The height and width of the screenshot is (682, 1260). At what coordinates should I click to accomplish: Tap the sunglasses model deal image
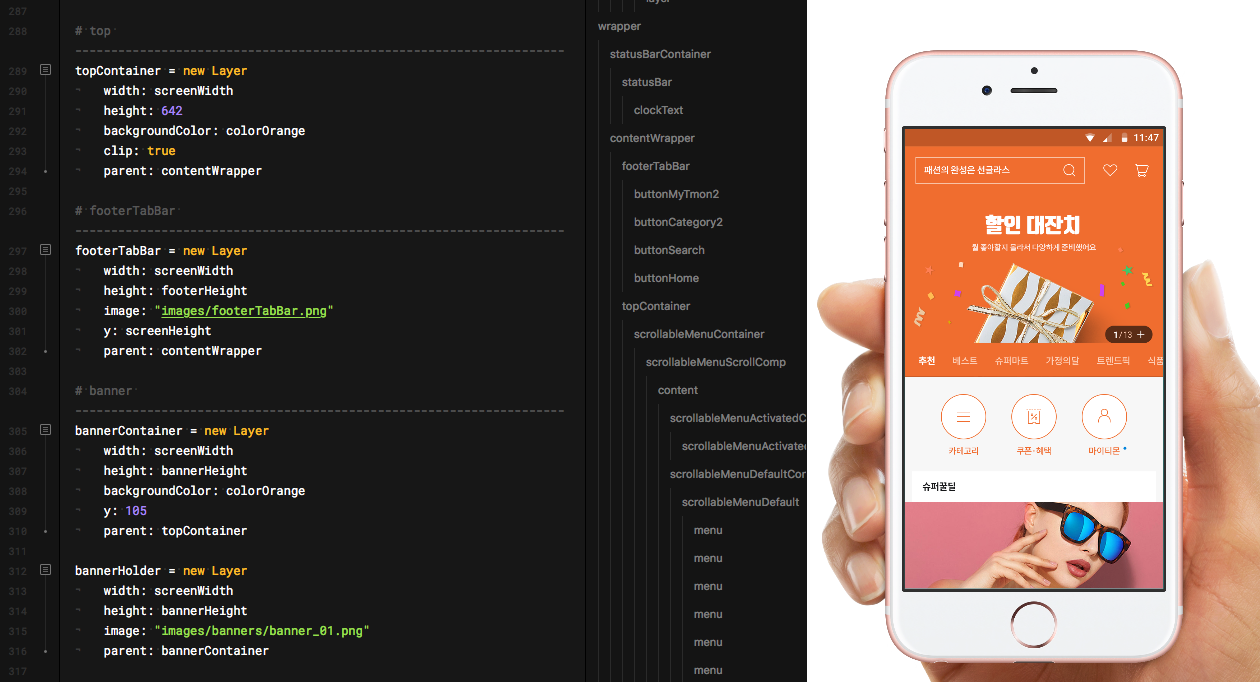click(x=1033, y=545)
